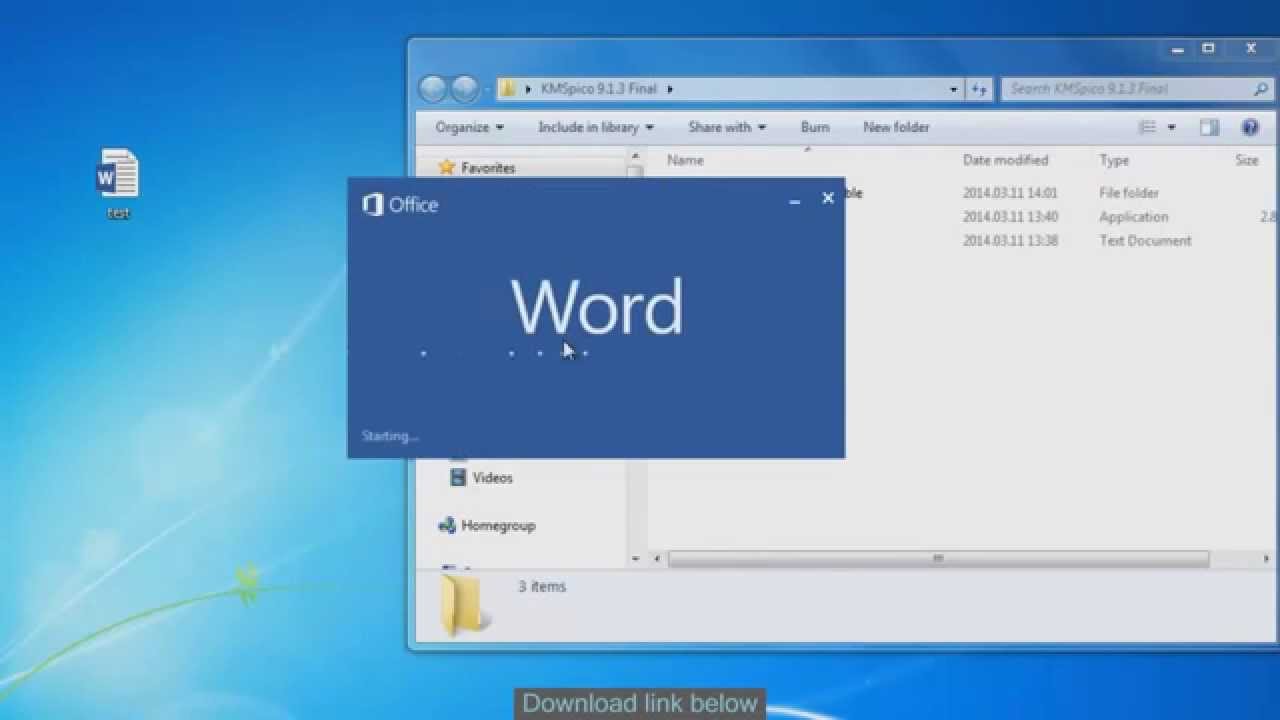Minimize the Explorer window
1280x720 pixels.
click(x=1179, y=49)
